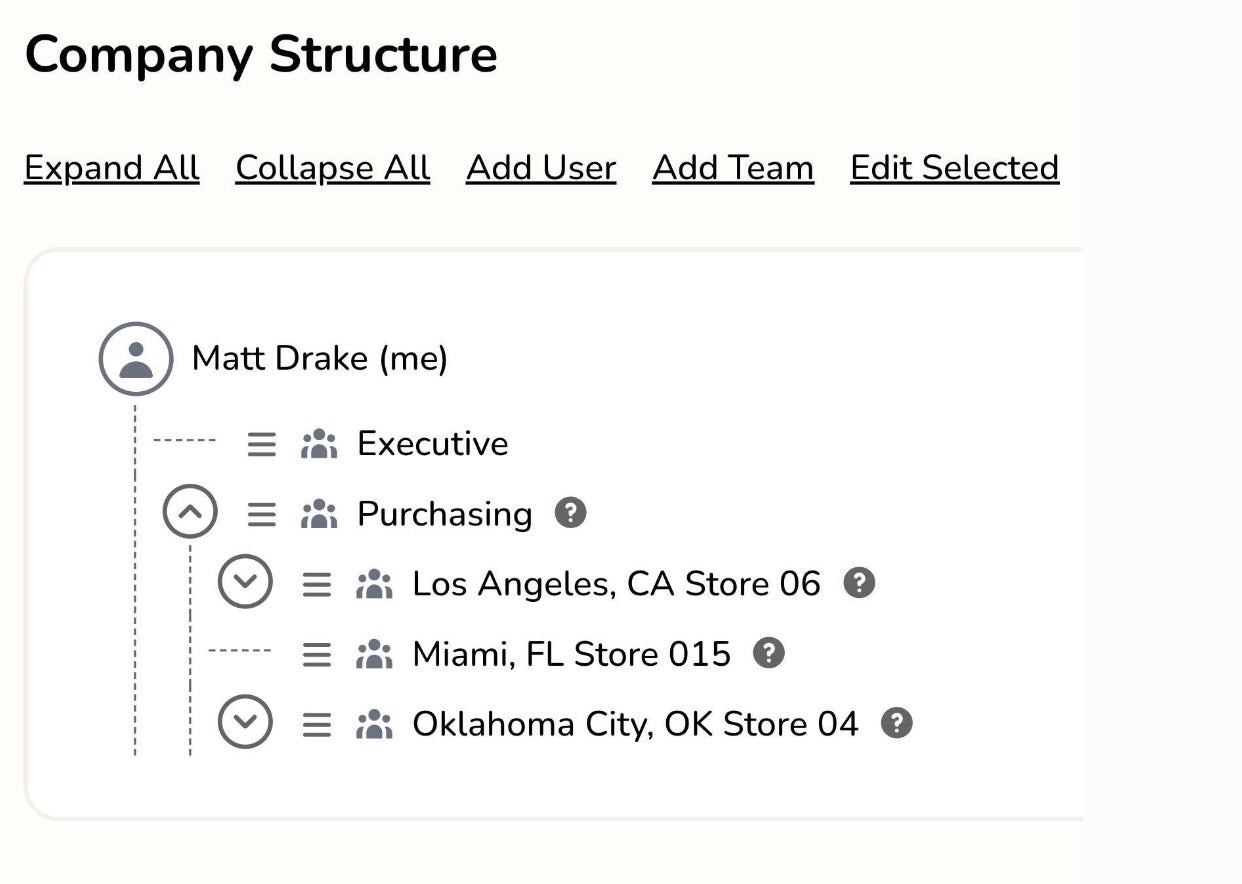Select Matt Drake (me) in tree
The width and height of the screenshot is (1242, 884).
pyautogui.click(x=320, y=358)
